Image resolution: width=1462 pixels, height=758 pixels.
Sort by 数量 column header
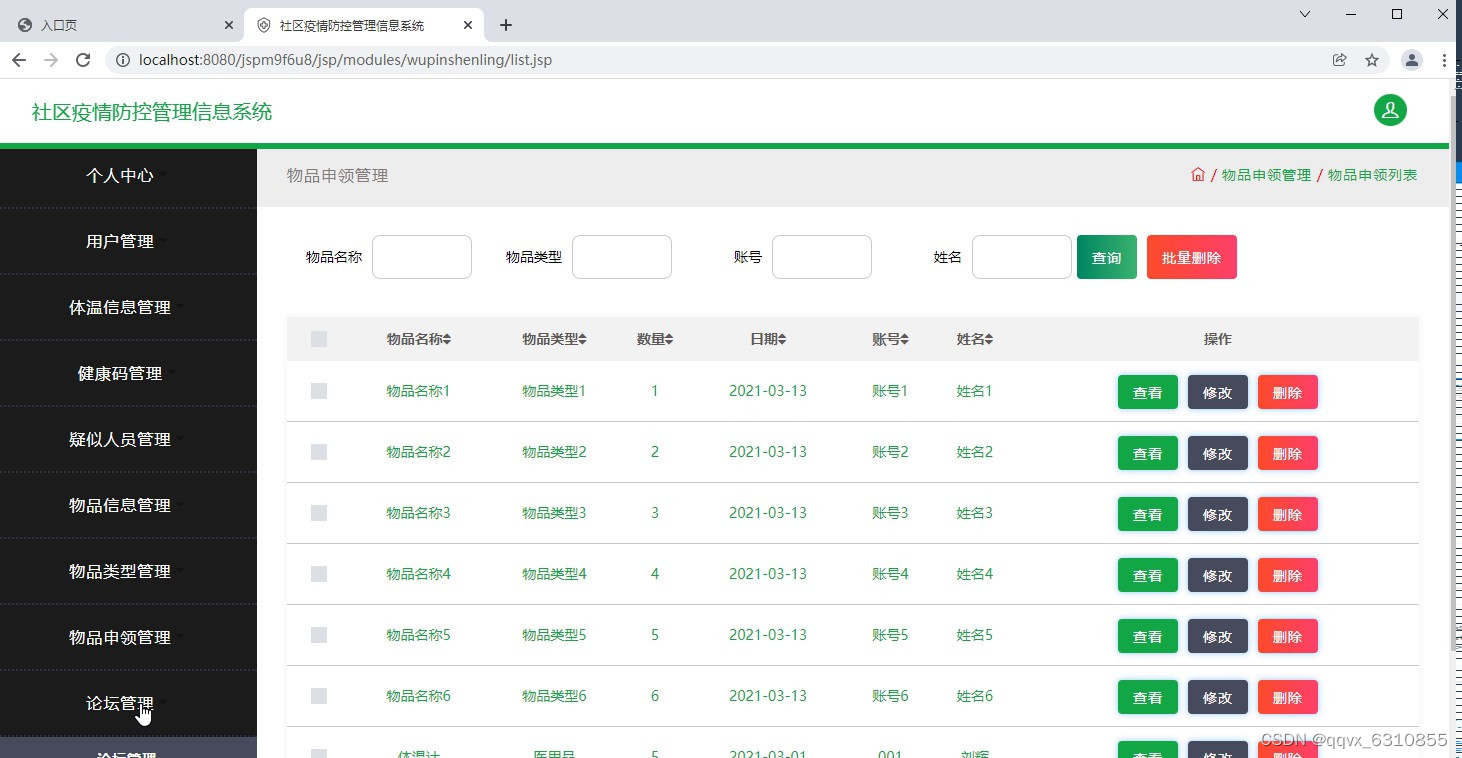pyautogui.click(x=655, y=339)
